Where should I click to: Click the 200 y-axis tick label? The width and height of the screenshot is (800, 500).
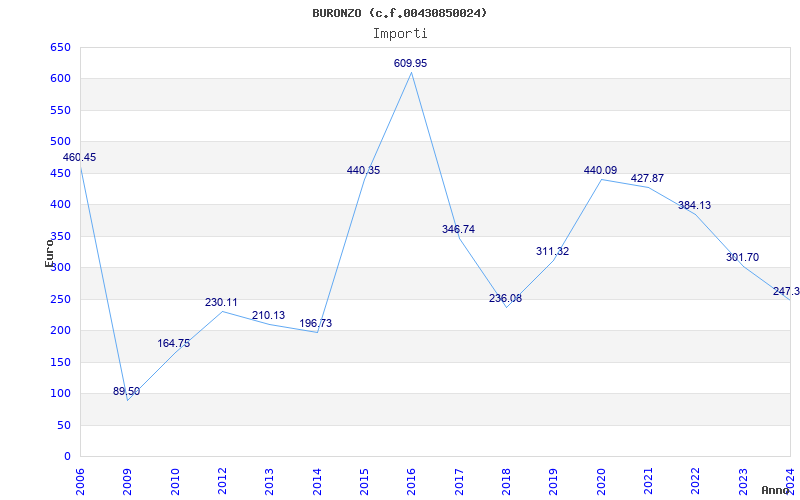(60, 331)
